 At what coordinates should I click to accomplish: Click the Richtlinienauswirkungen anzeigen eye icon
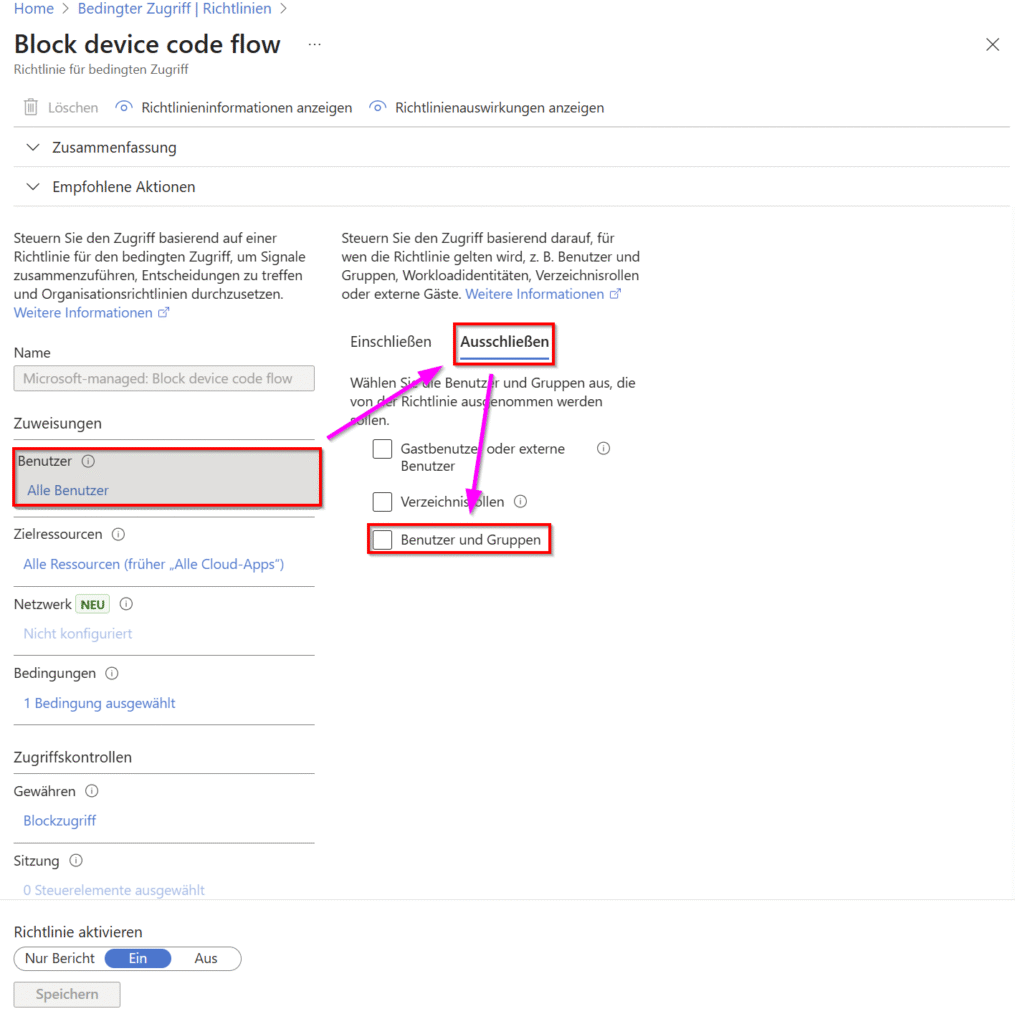point(377,107)
